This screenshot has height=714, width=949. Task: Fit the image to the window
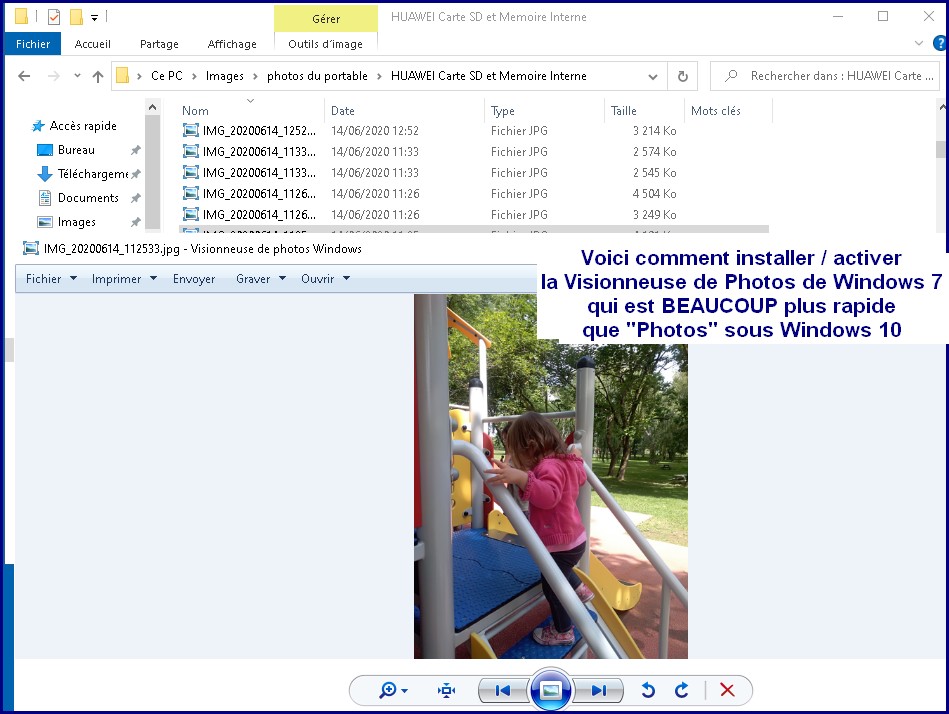click(445, 690)
